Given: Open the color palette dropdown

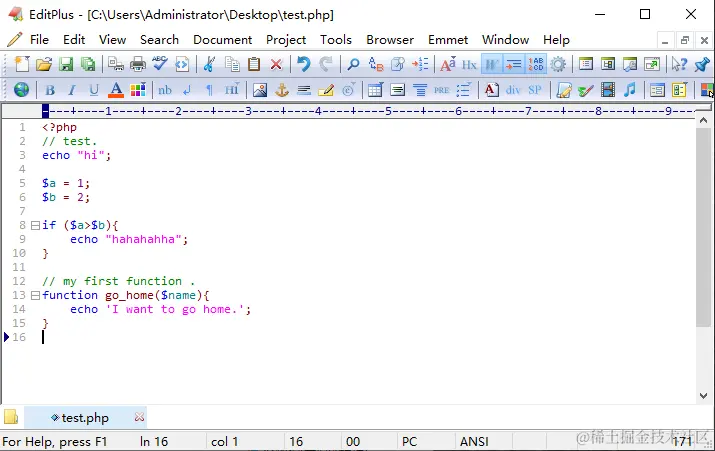Looking at the screenshot, I should point(138,90).
